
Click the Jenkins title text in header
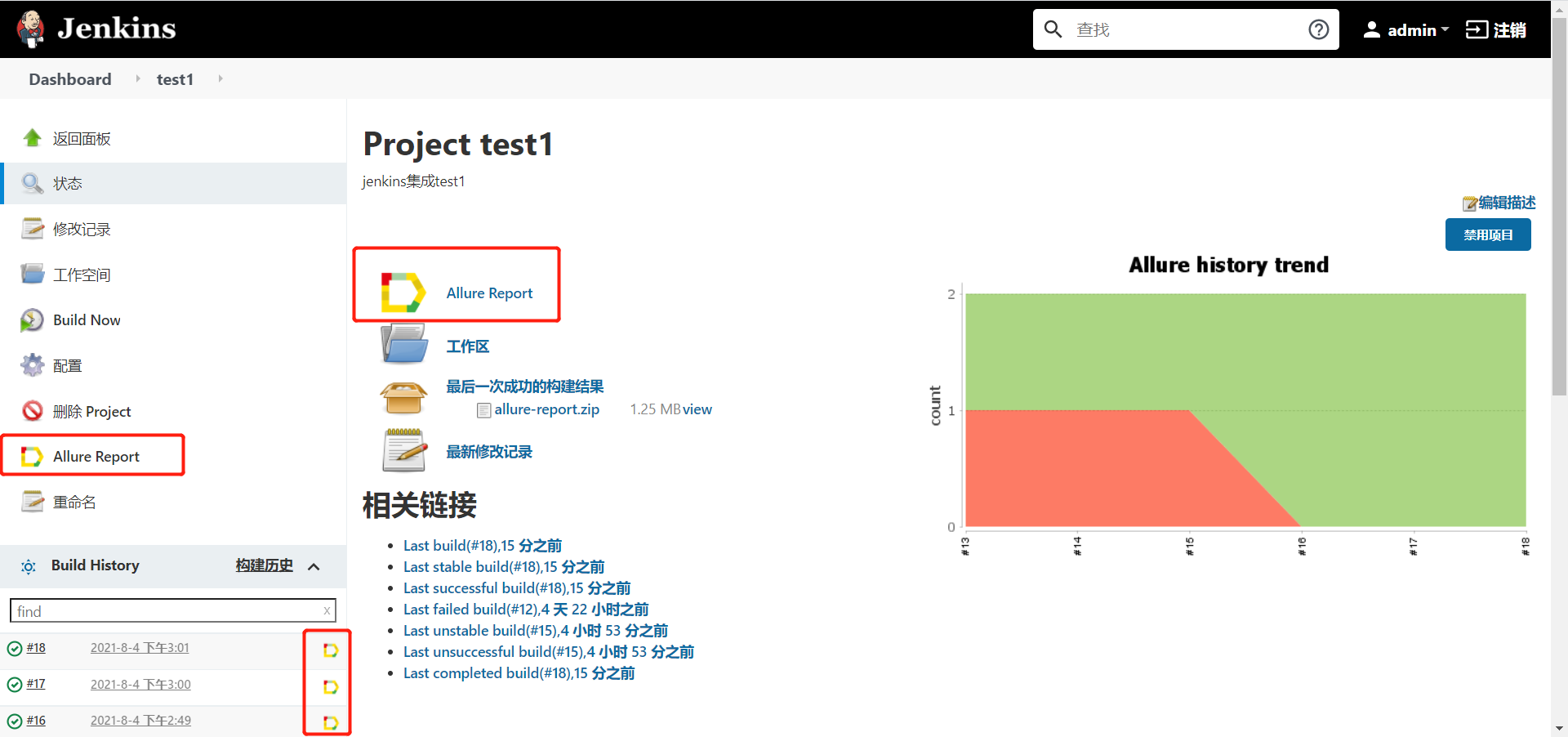(x=117, y=29)
